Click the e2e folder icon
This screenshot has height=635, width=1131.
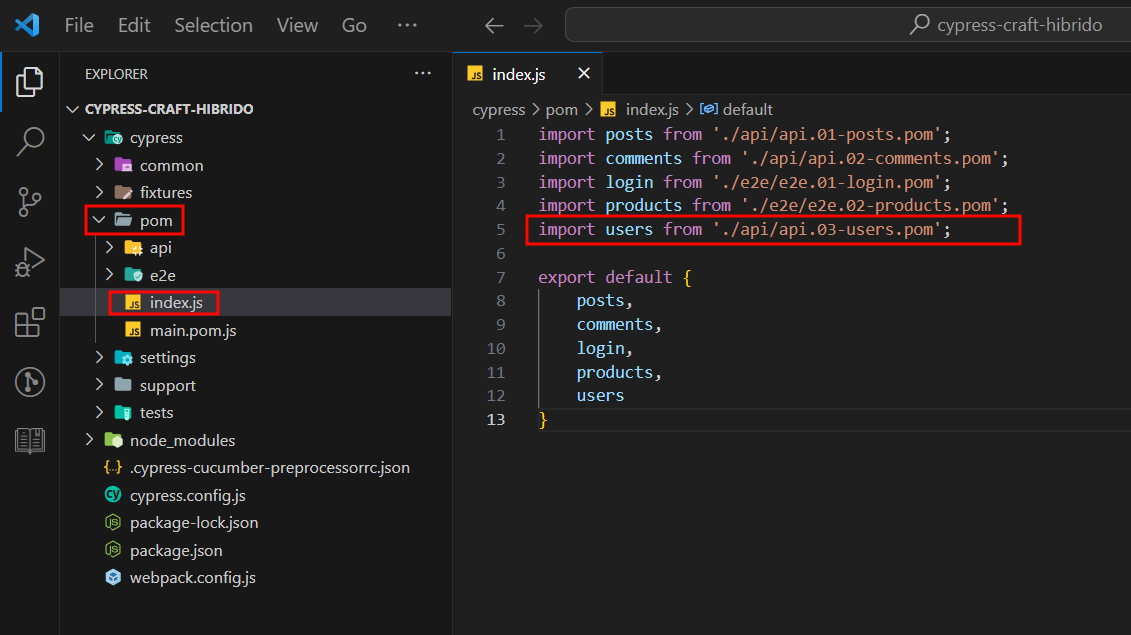coord(133,275)
